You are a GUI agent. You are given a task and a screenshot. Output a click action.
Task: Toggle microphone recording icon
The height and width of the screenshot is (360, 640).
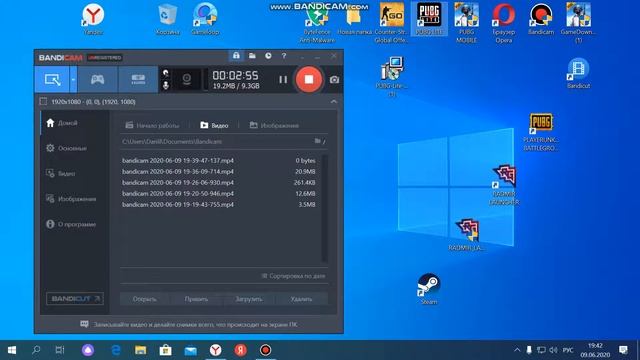click(x=166, y=85)
